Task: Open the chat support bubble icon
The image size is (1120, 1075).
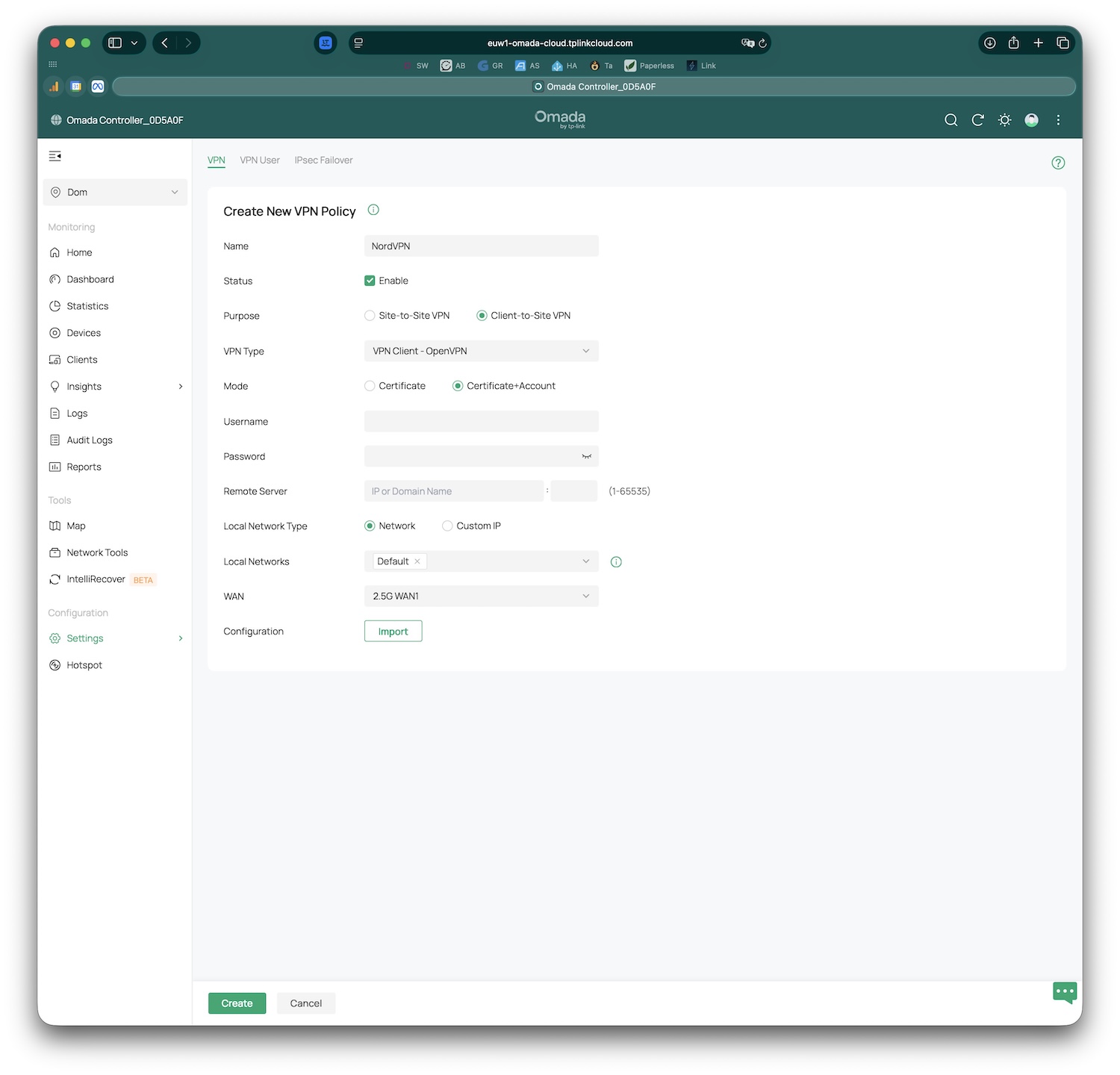Action: [1064, 992]
